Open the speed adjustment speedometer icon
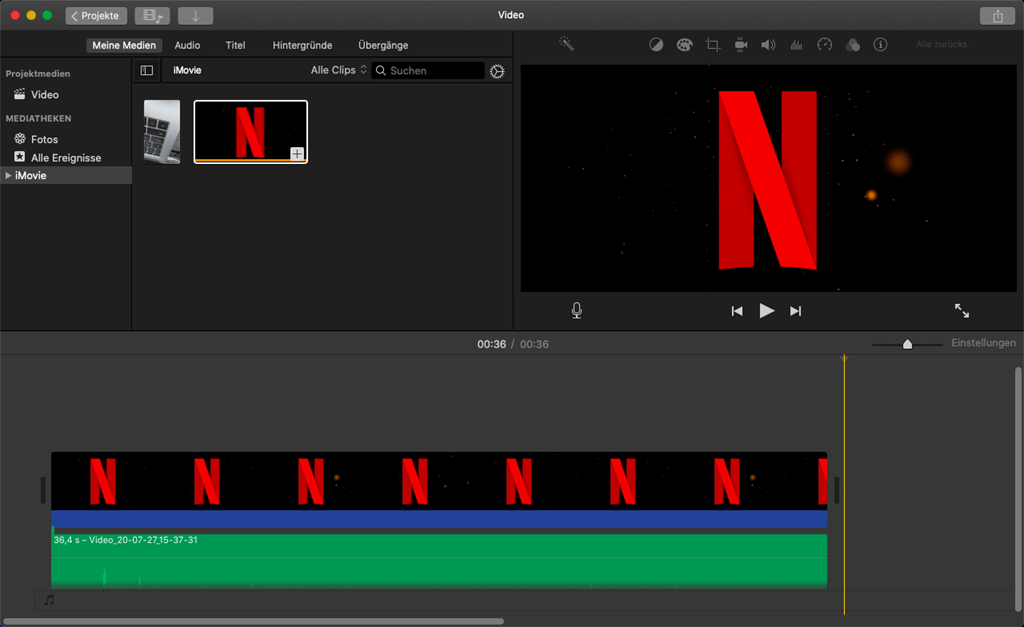The image size is (1024, 627). pos(824,44)
